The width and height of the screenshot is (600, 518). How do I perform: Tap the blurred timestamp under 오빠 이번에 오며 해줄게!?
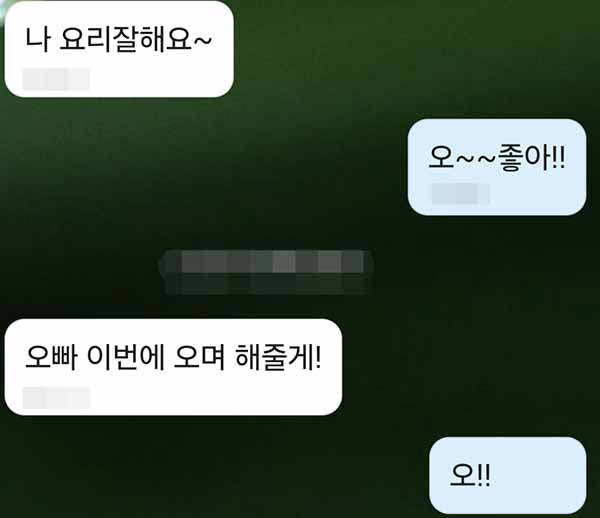57,397
